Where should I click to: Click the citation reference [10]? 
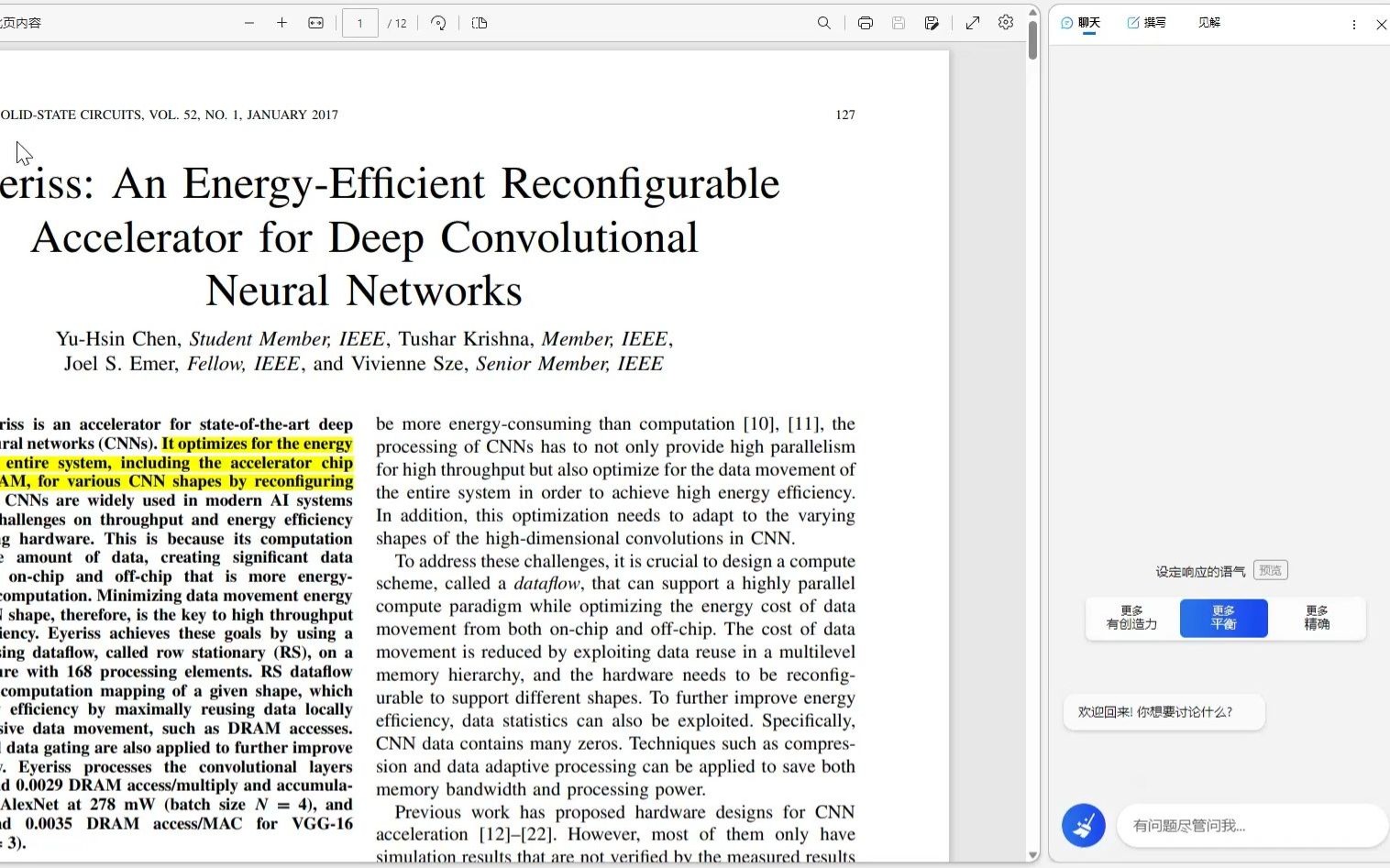coord(758,423)
